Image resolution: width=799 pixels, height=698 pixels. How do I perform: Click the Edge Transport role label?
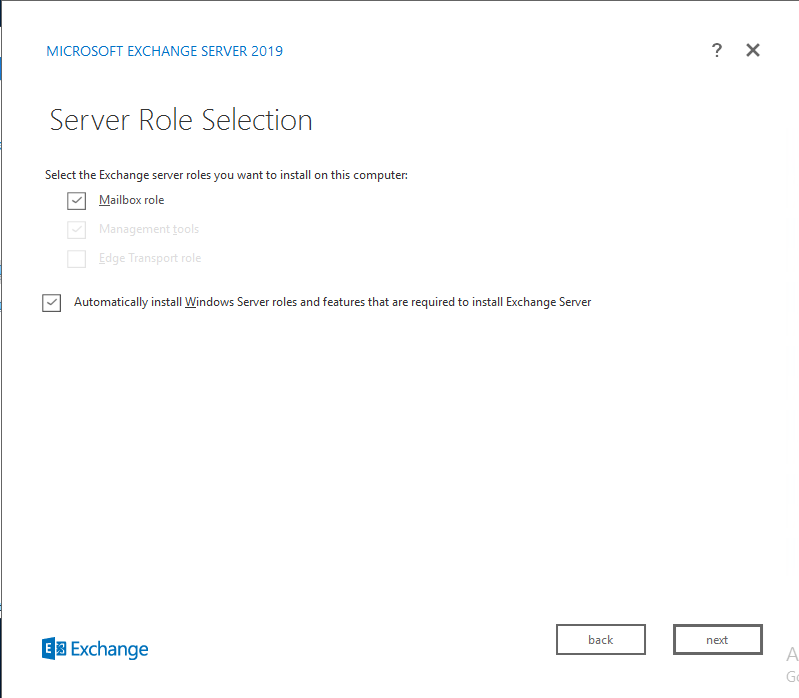point(150,258)
